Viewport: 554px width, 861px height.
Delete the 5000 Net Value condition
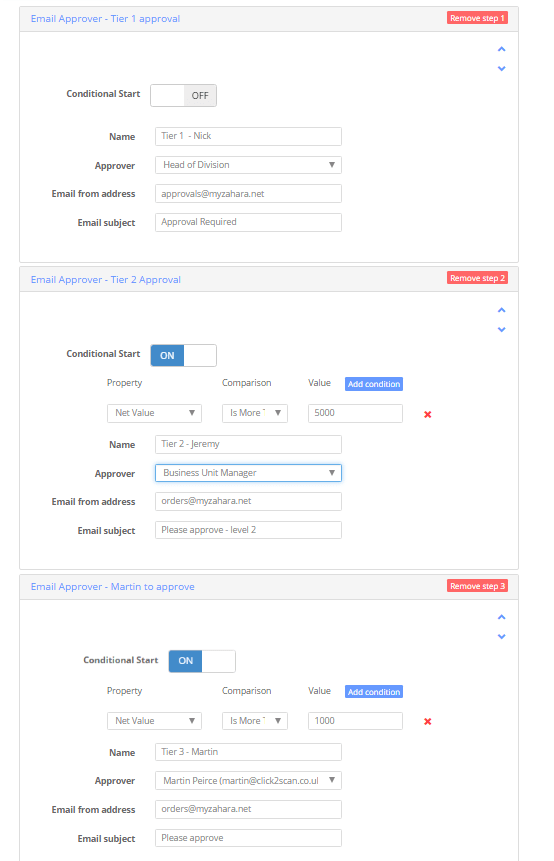point(427,414)
